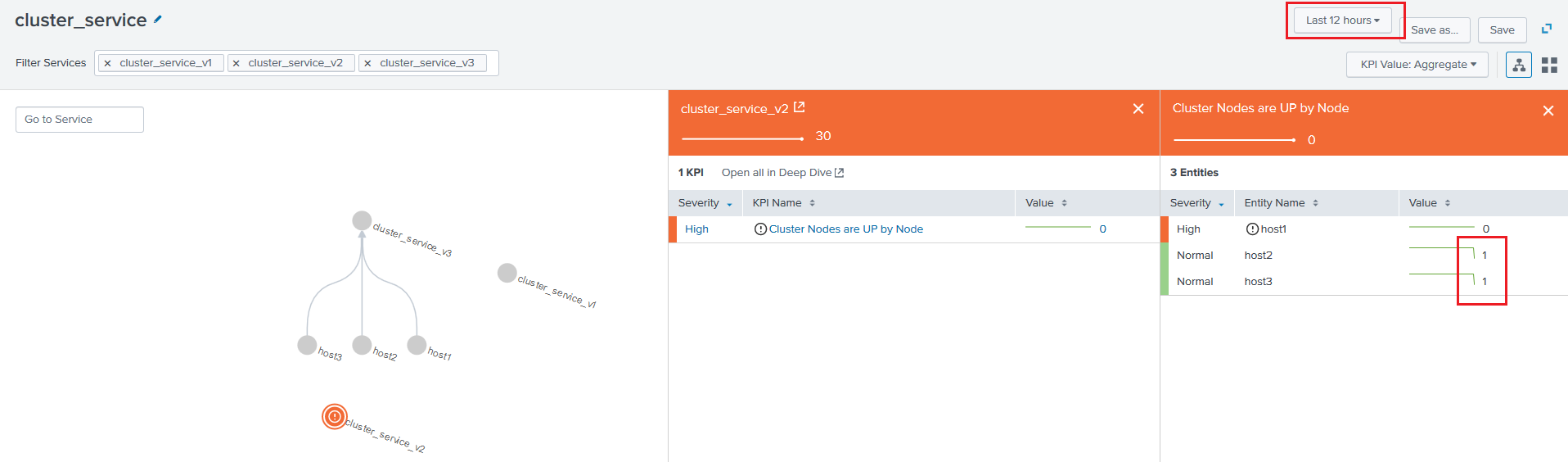The width and height of the screenshot is (1568, 462).
Task: Select the alerting cluster_service_v2 node
Action: tap(334, 417)
